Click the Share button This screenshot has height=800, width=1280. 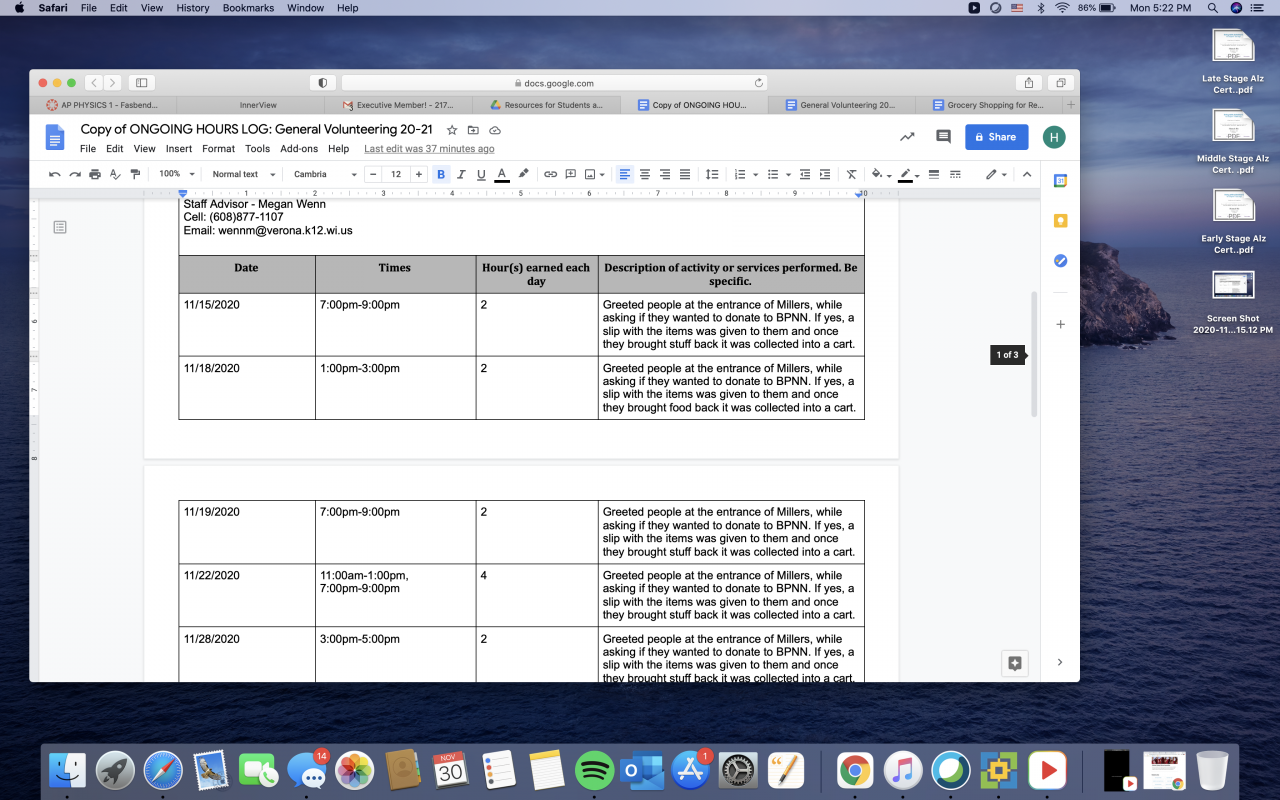click(996, 137)
